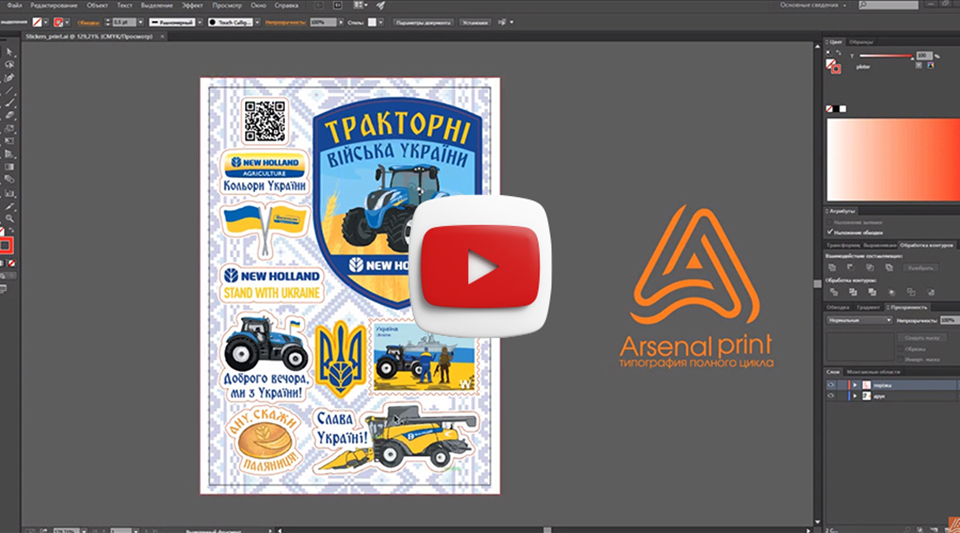The width and height of the screenshot is (960, 533).
Task: Expand the first layer in Layers panel
Action: coord(853,384)
